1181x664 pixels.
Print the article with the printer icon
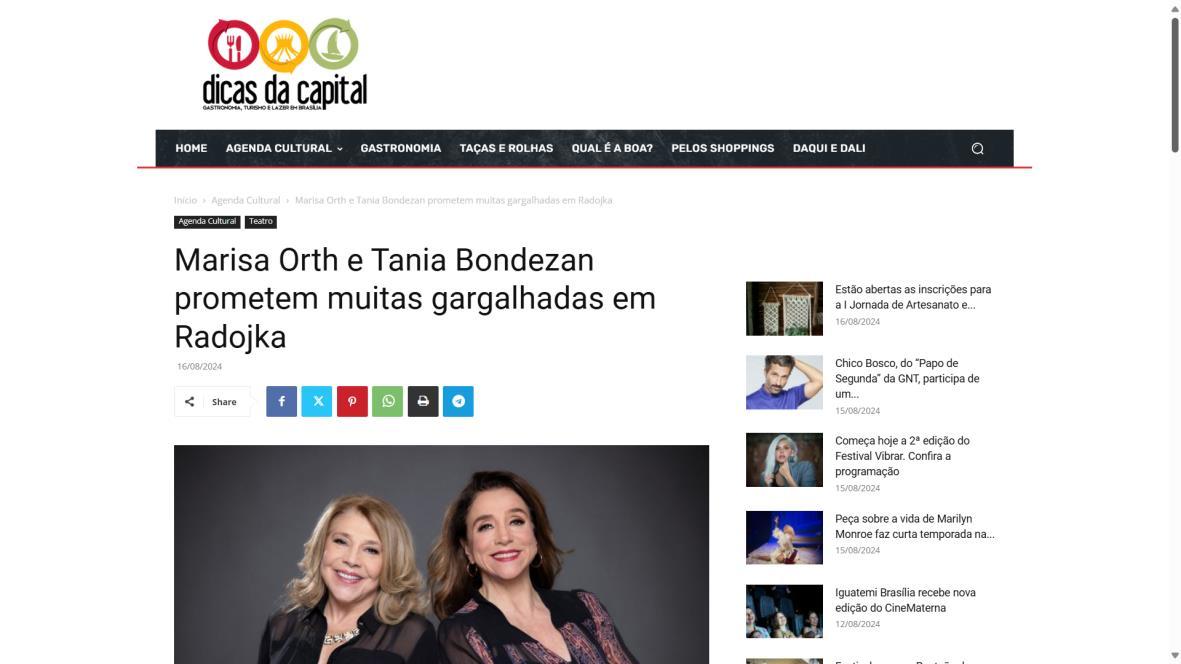(423, 401)
